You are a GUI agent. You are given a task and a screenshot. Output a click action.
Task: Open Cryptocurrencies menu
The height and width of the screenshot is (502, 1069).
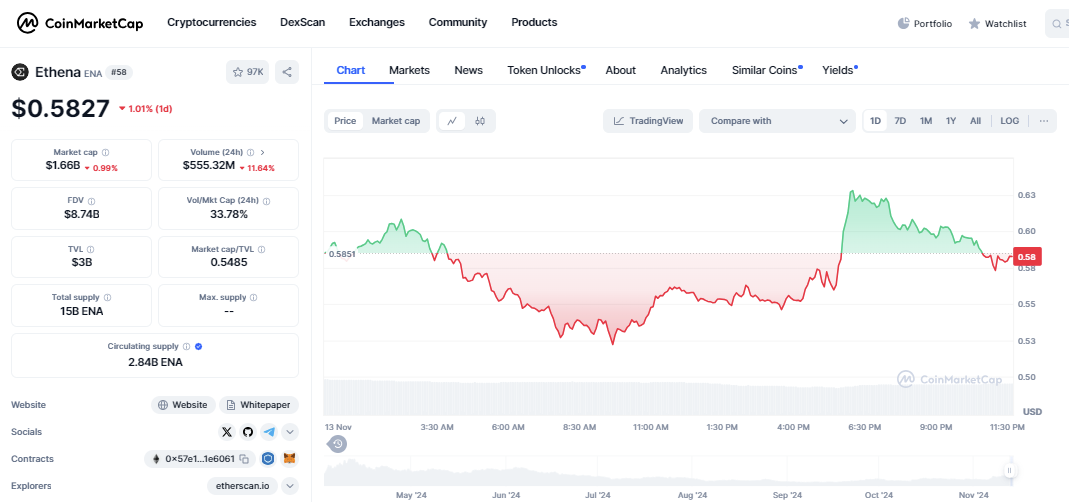(x=212, y=23)
